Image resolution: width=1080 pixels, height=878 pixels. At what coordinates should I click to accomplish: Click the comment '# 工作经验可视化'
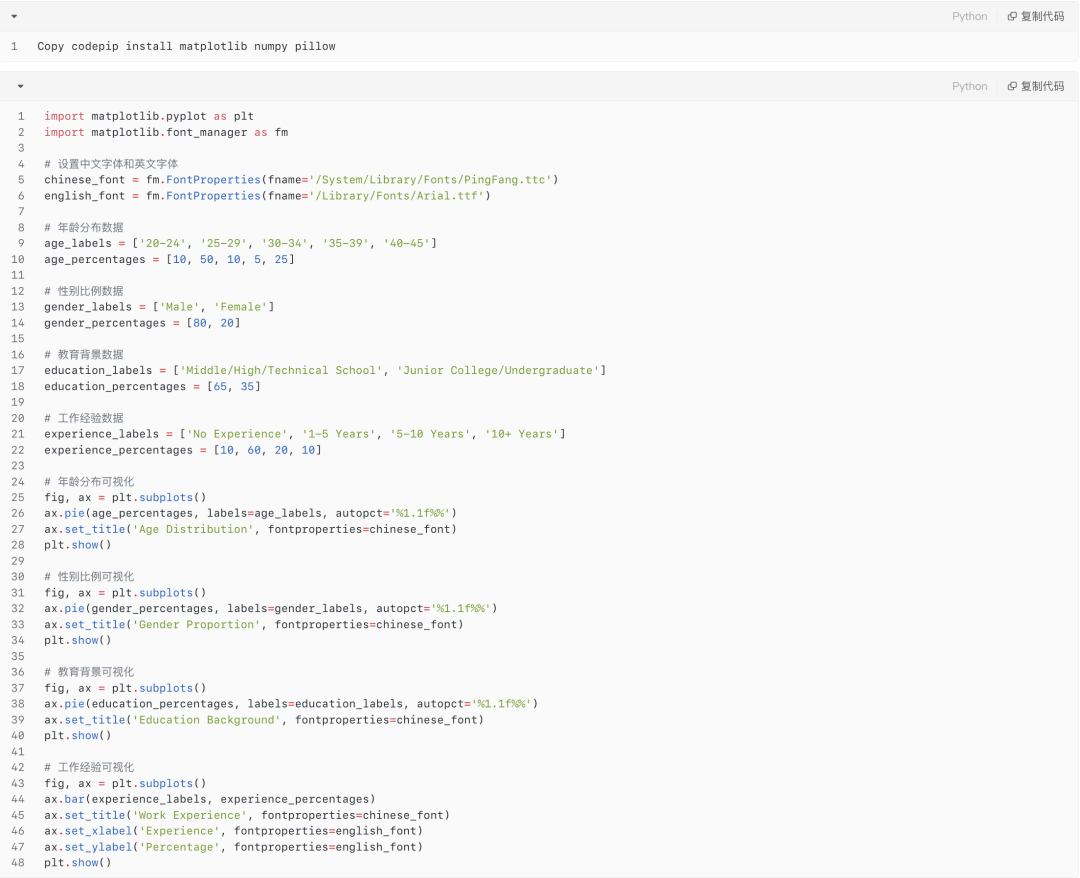click(89, 768)
